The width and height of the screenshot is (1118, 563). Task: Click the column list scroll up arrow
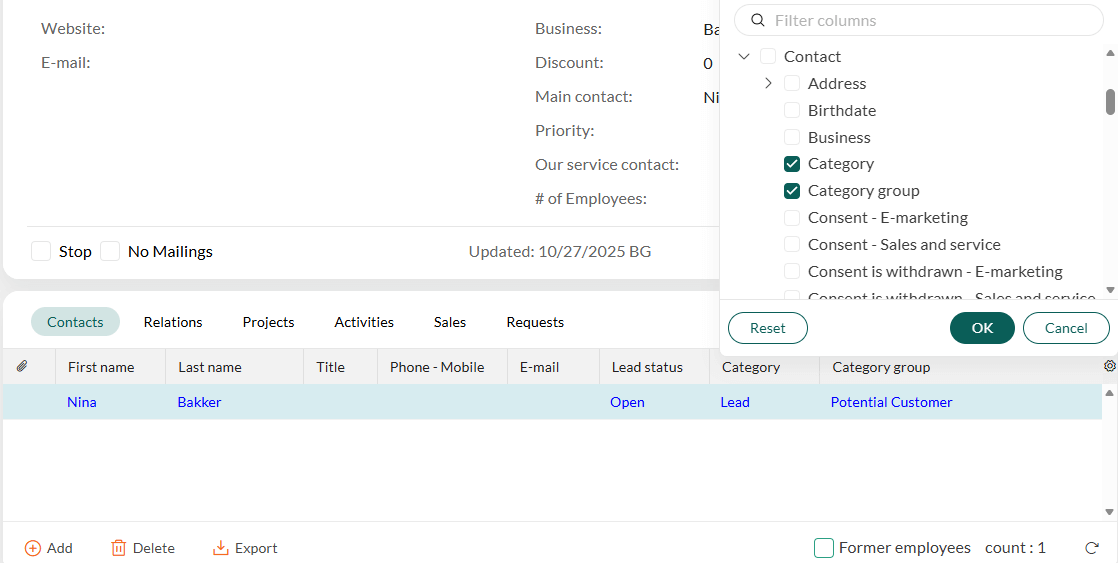click(x=1110, y=53)
